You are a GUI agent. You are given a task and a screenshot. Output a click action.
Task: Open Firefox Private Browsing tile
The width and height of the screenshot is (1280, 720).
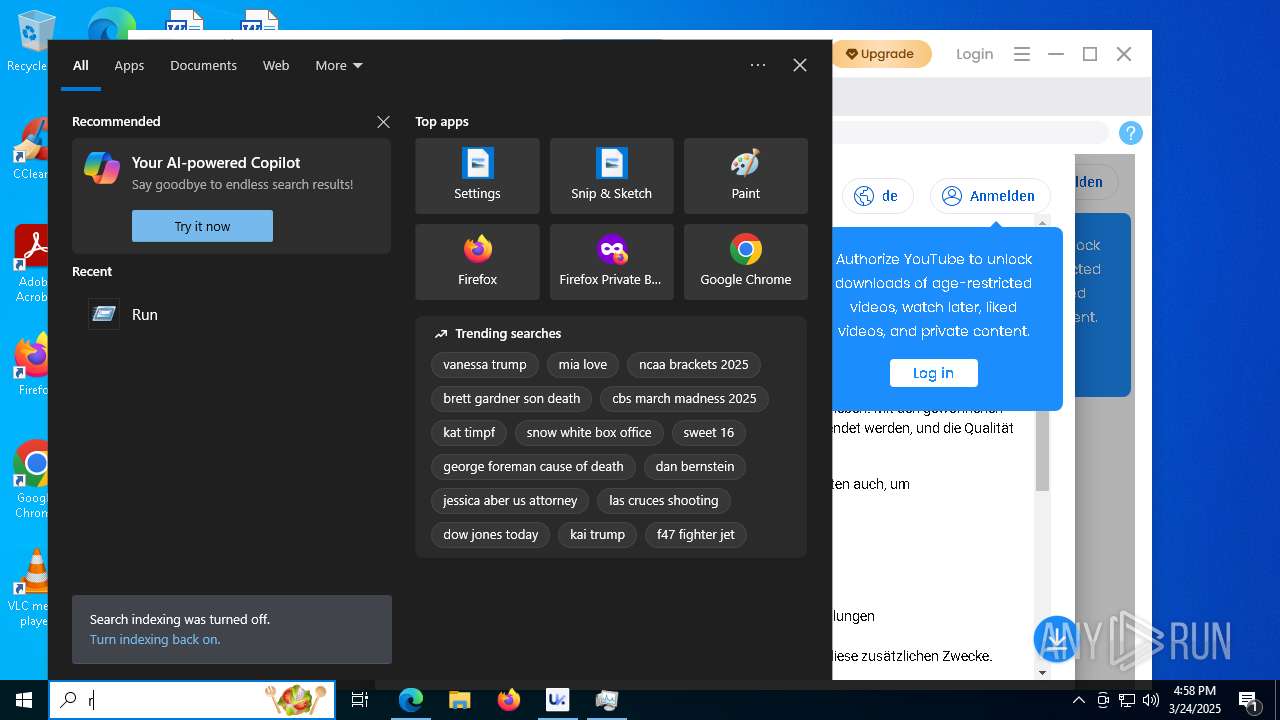click(x=611, y=262)
